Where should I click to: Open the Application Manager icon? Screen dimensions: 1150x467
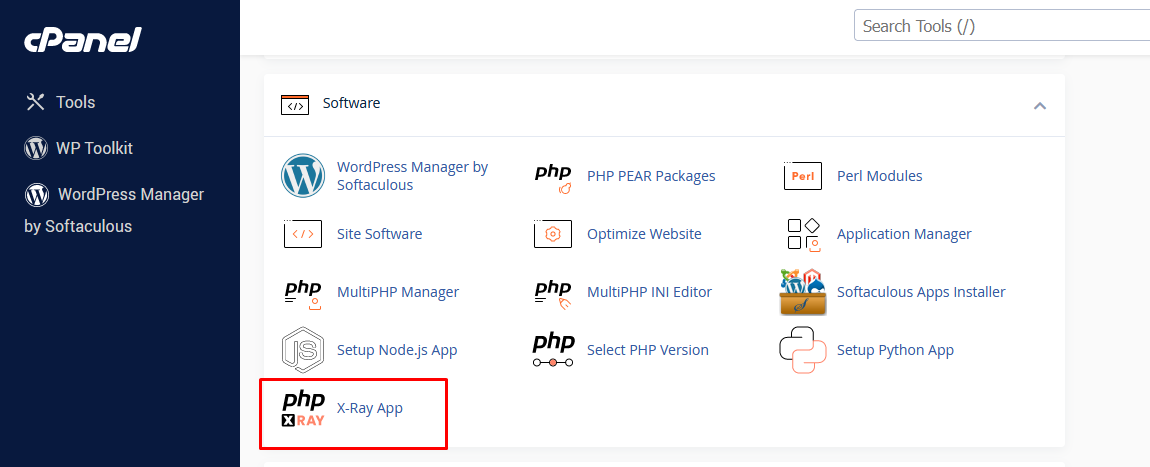click(802, 234)
